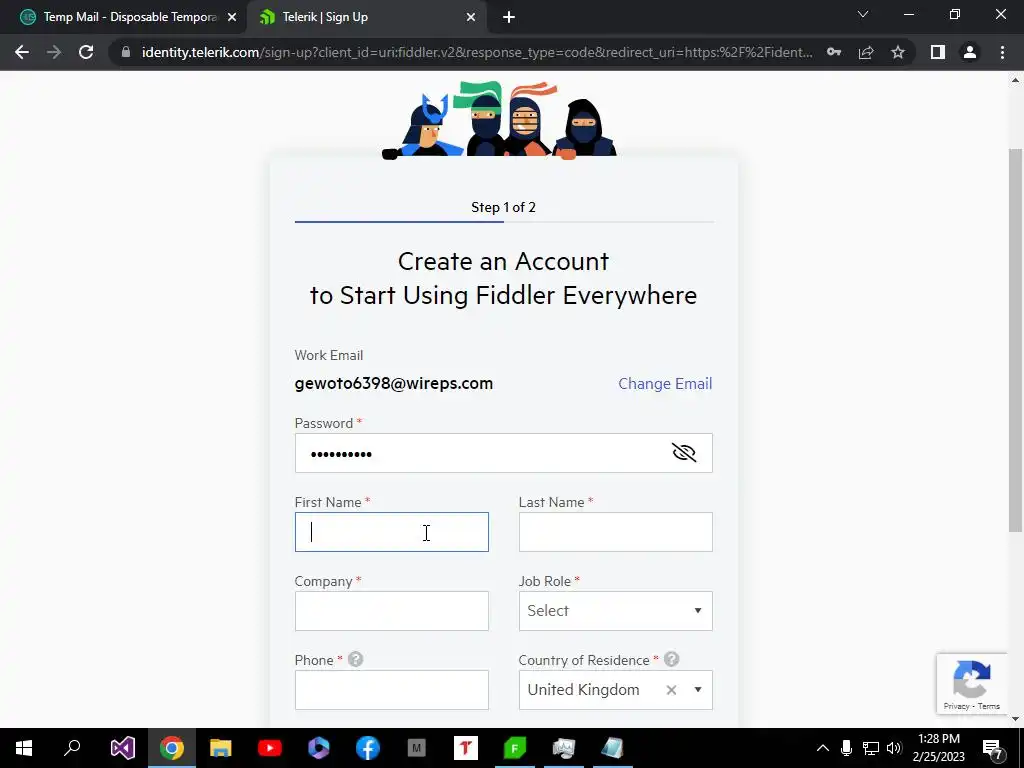The width and height of the screenshot is (1024, 768).
Task: Open the Chrome profile icon
Action: [x=970, y=52]
